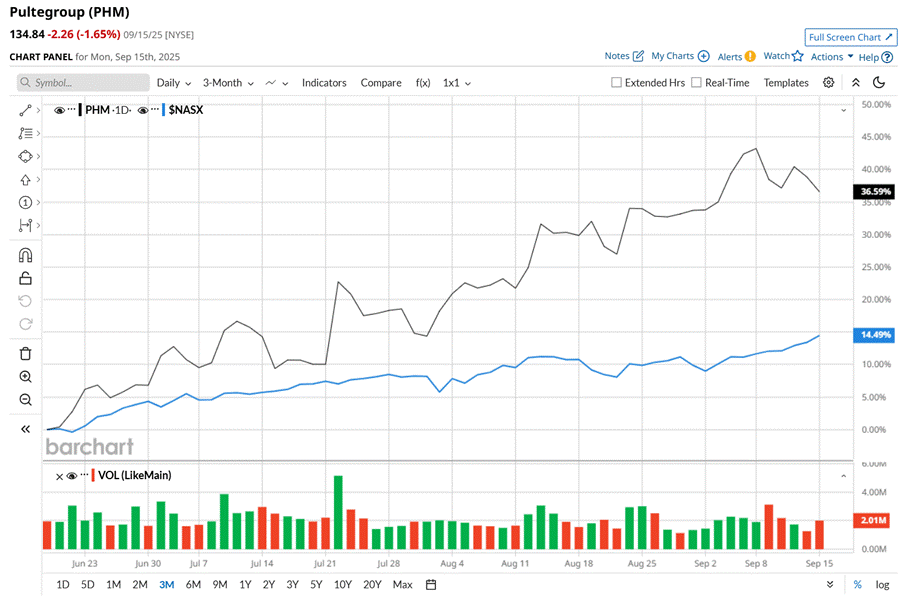Open Help question mark icon
Viewport: 903px width, 599px height.
point(887,57)
